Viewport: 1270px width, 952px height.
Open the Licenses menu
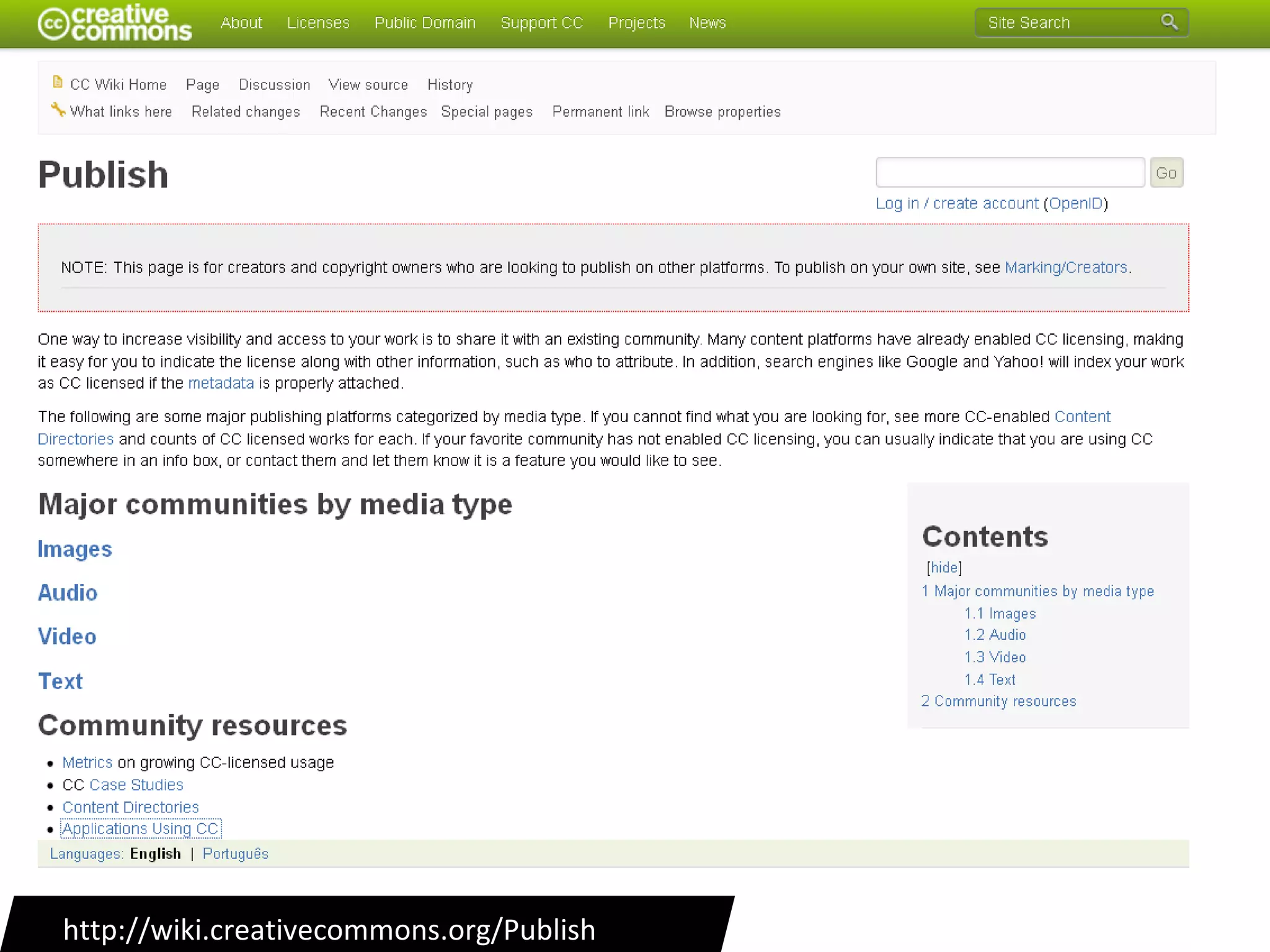pos(318,23)
